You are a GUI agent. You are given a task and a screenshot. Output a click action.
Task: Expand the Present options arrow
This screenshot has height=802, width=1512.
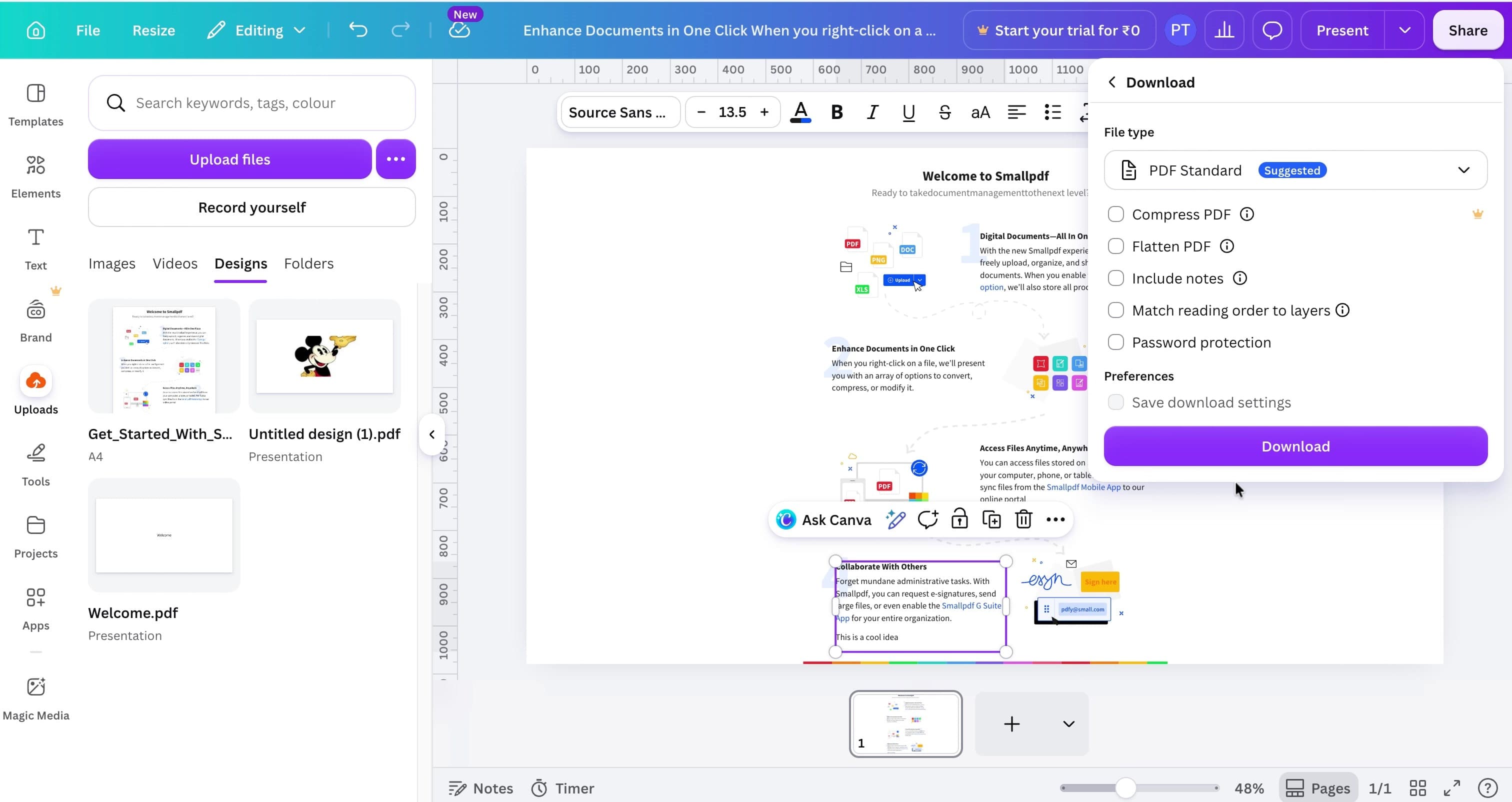point(1404,30)
